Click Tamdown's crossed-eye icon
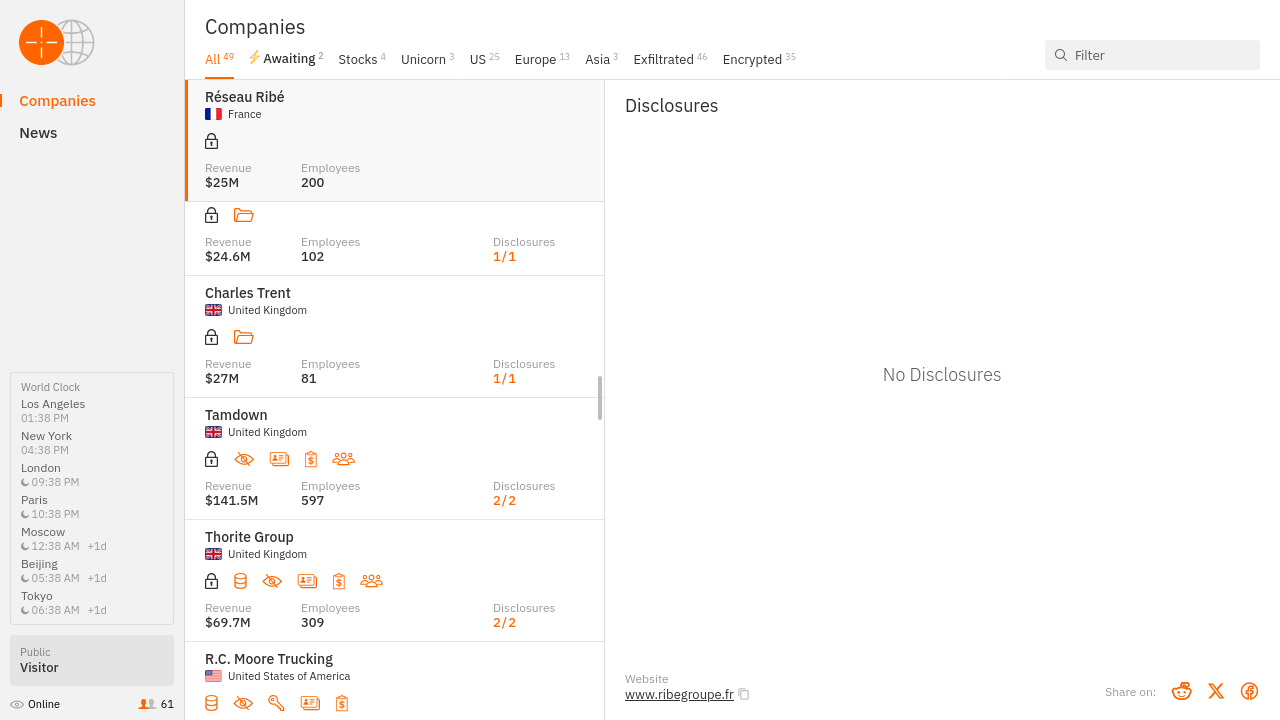1280x720 pixels. pyautogui.click(x=244, y=459)
